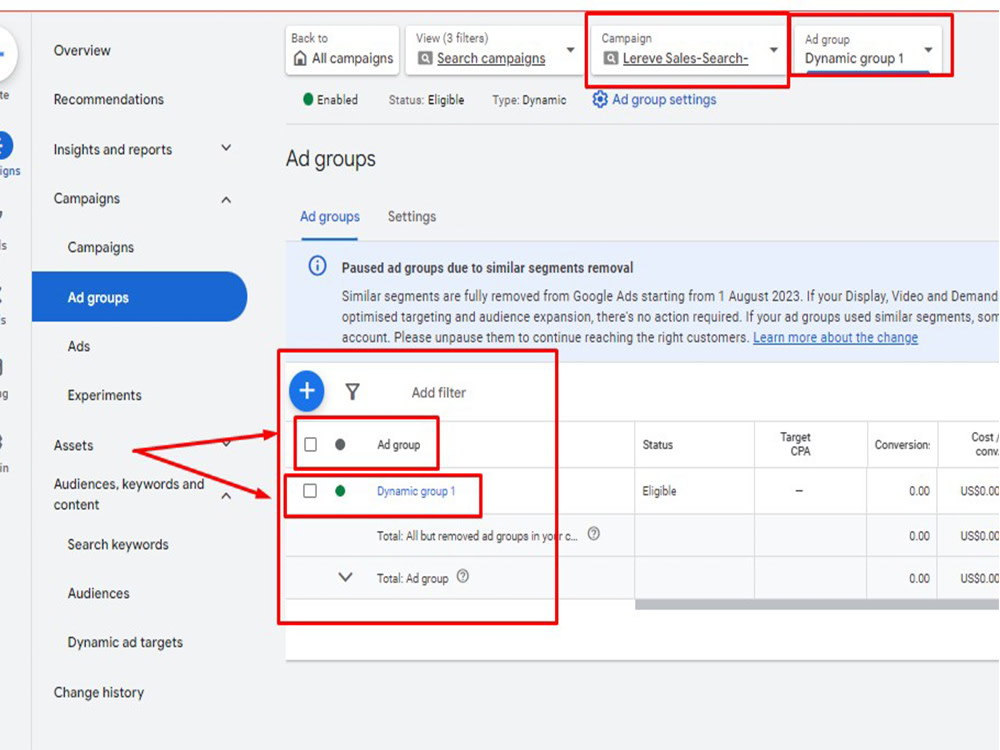Open the Dynamic group 1 link in table

[416, 491]
